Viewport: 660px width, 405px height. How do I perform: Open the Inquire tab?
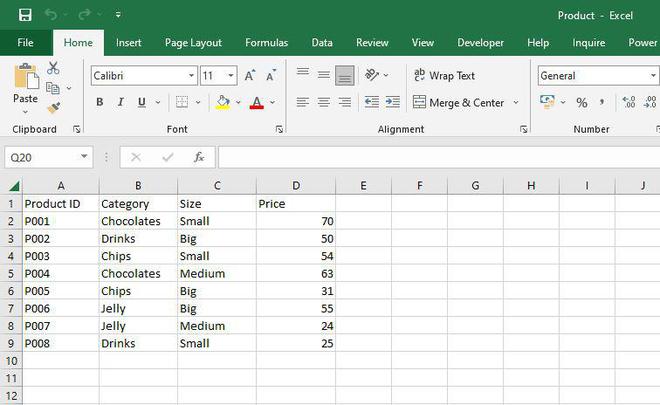588,43
